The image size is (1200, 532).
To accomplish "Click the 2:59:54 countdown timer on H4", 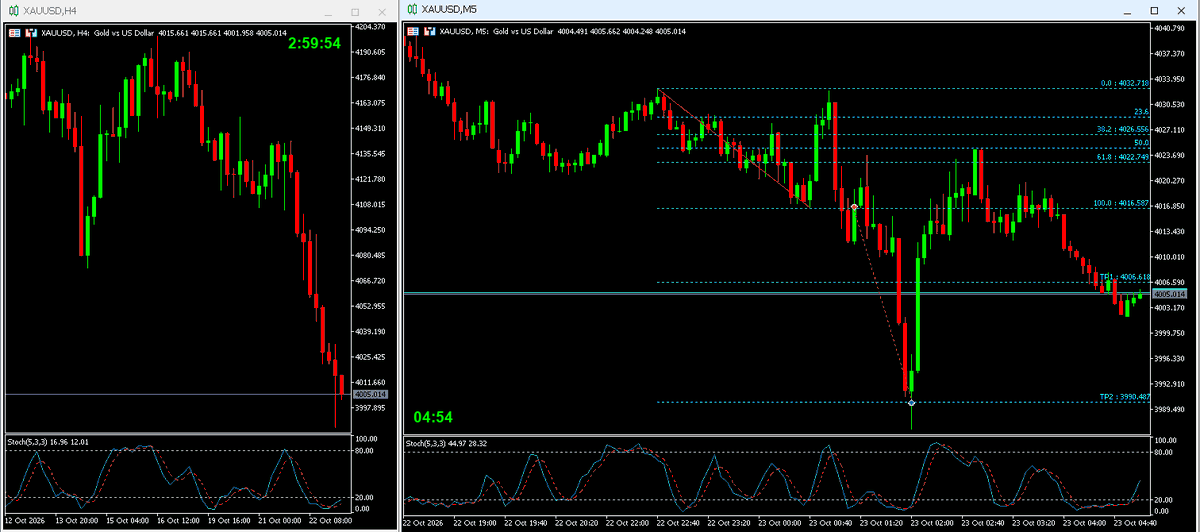I will 314,44.
